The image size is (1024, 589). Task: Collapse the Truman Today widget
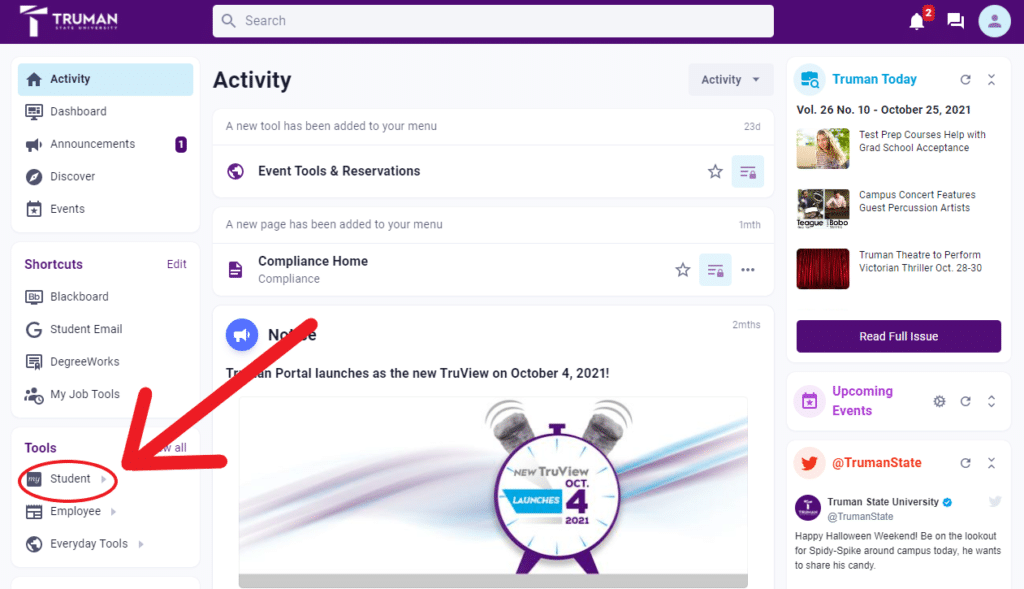[991, 80]
